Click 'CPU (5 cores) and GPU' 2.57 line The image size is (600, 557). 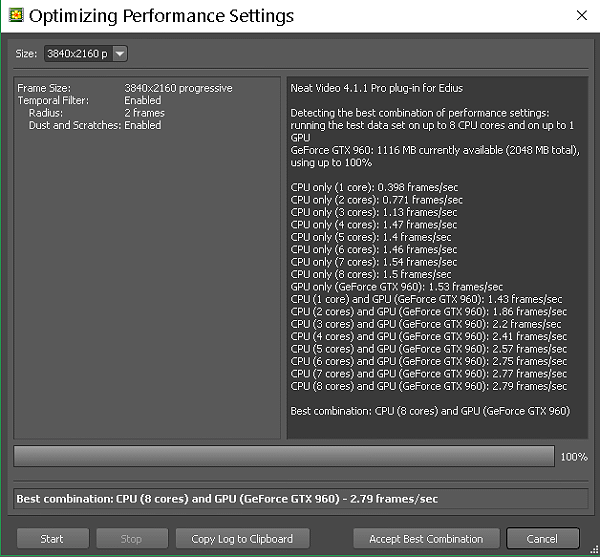(x=429, y=349)
